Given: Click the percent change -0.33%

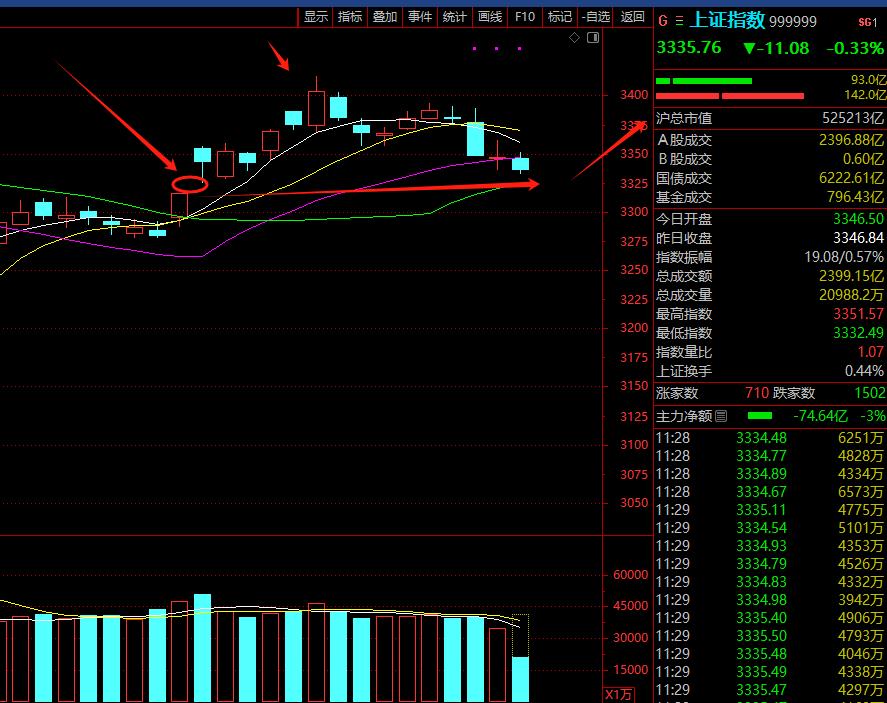Looking at the screenshot, I should pos(855,48).
